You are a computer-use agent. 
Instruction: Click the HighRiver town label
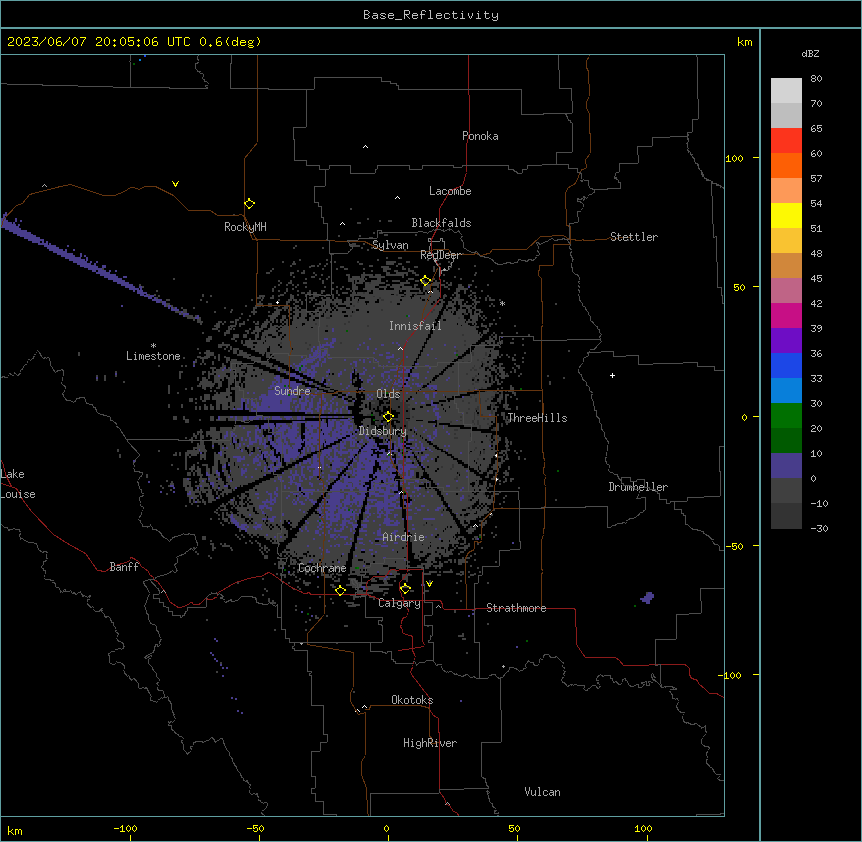coord(430,743)
